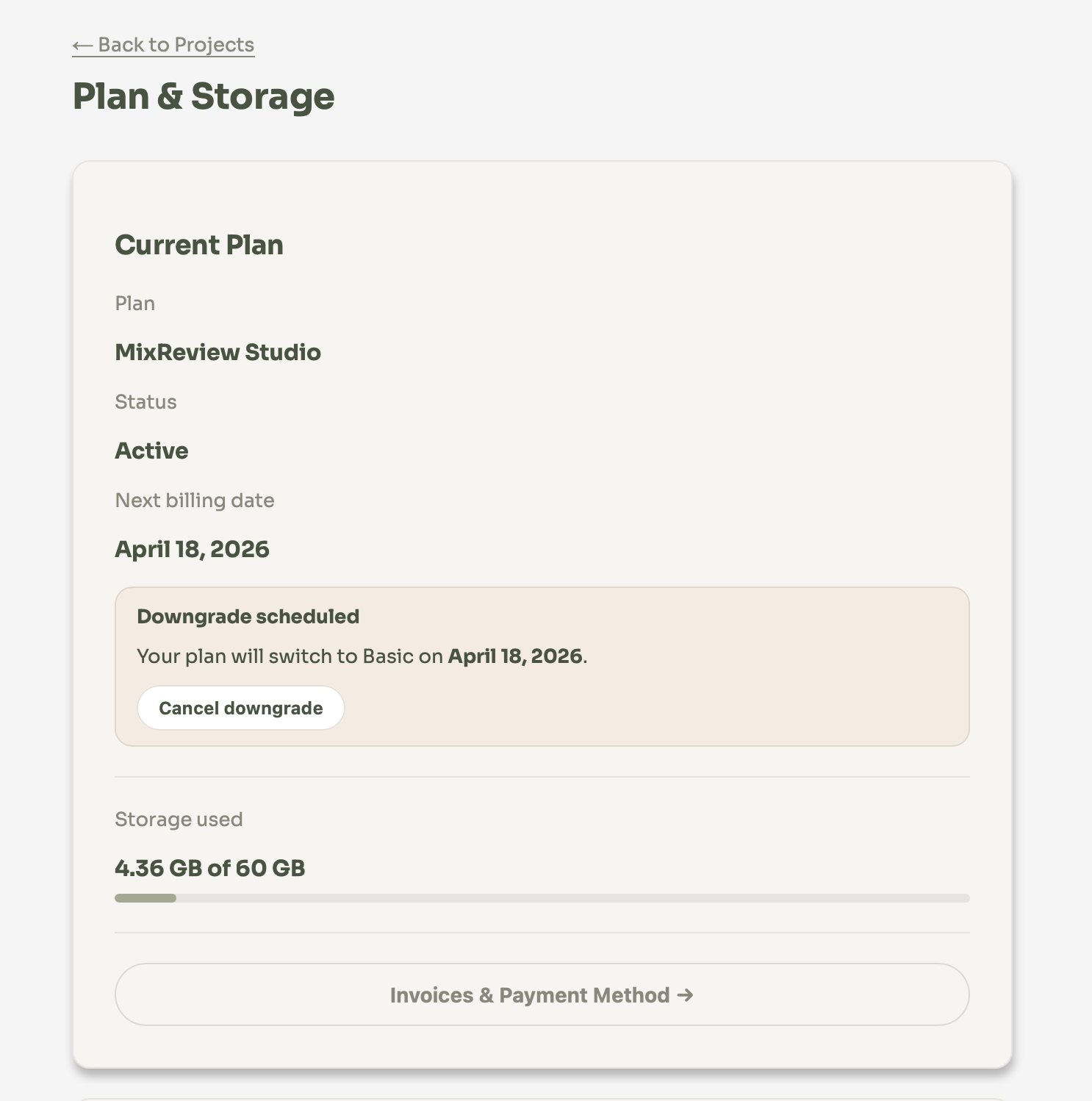Click the right arrow on Invoices button
The height and width of the screenshot is (1101, 1092).
[685, 994]
